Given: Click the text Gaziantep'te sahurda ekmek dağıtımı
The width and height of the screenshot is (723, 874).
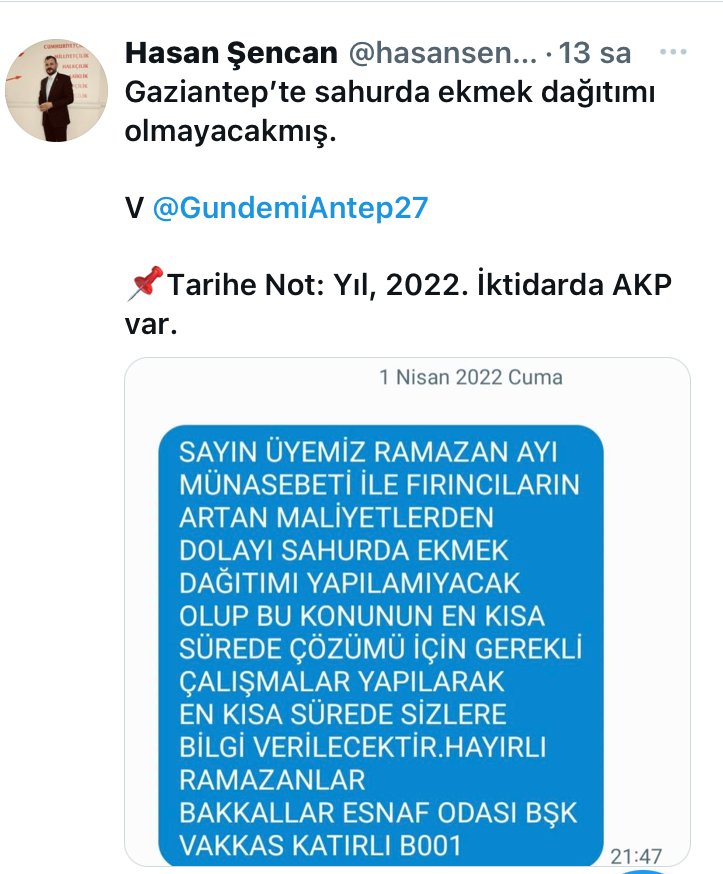Looking at the screenshot, I should coord(390,92).
